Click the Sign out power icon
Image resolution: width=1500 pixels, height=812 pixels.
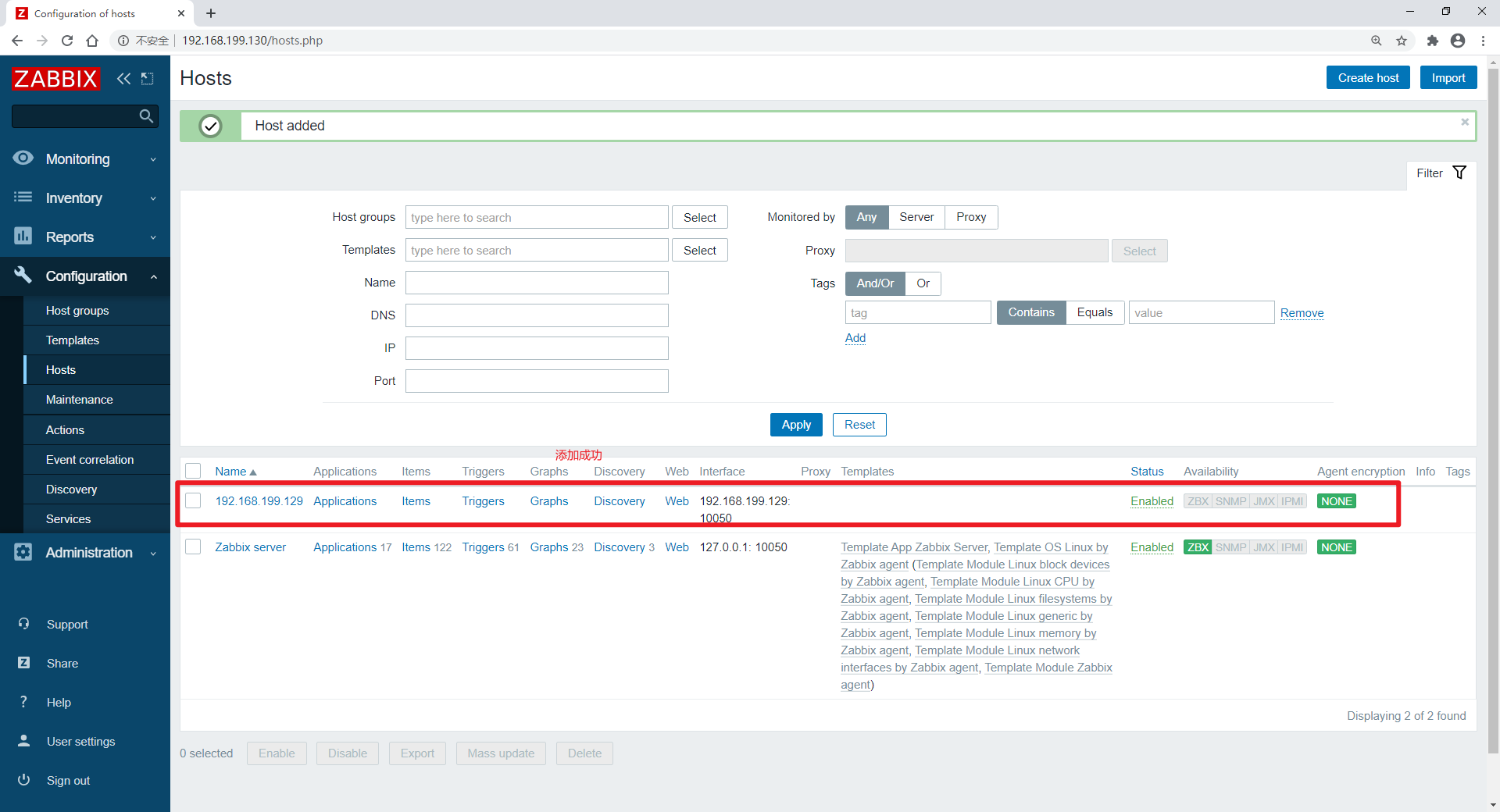coord(23,780)
